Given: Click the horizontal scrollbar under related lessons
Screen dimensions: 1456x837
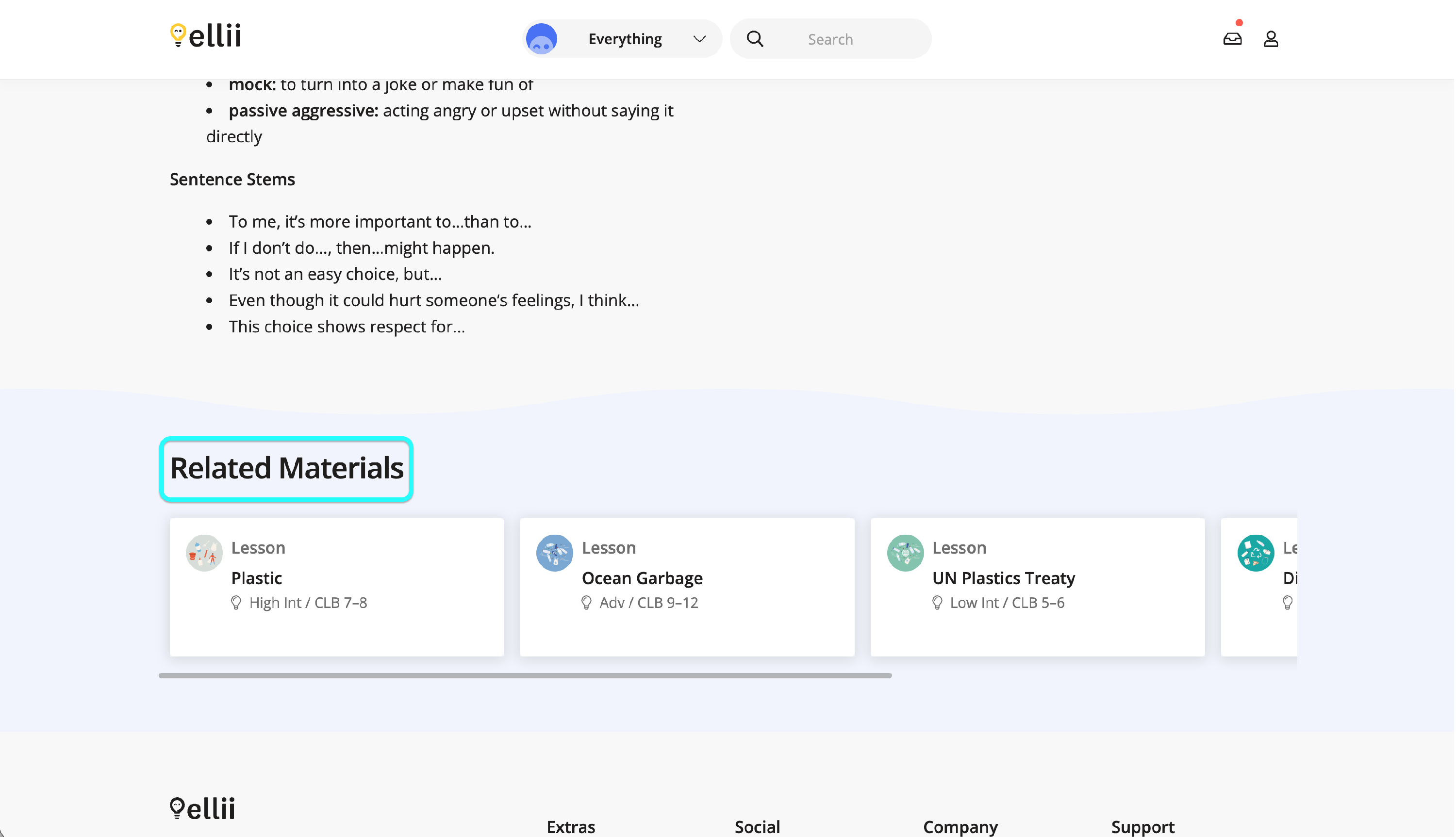Looking at the screenshot, I should [526, 675].
